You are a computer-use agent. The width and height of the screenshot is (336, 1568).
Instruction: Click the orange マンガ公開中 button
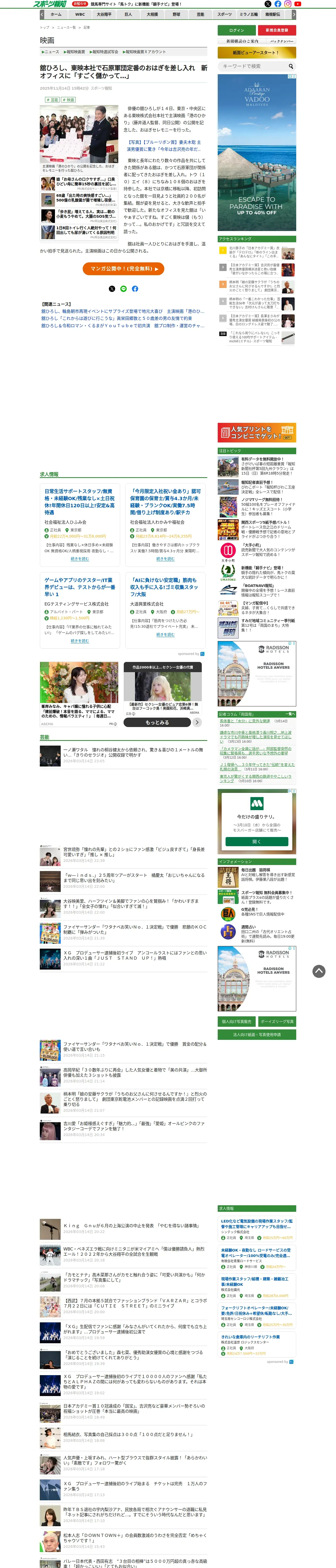tap(123, 268)
